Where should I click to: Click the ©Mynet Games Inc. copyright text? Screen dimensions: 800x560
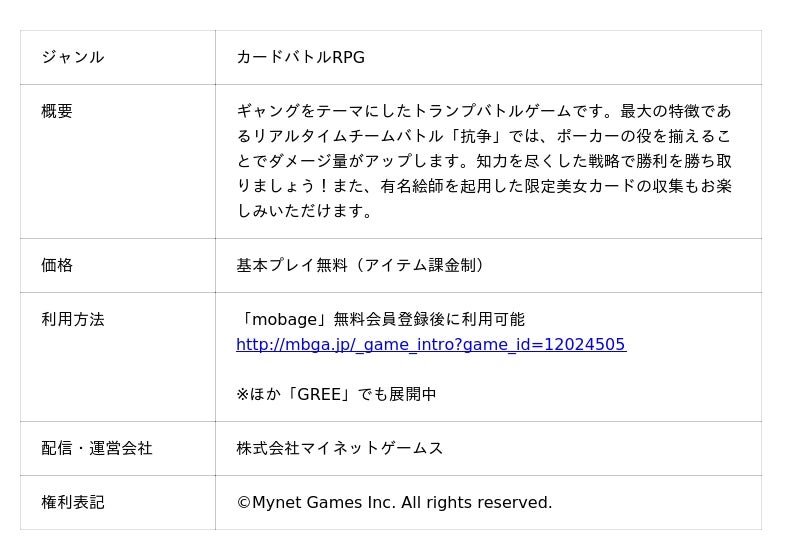click(x=394, y=502)
